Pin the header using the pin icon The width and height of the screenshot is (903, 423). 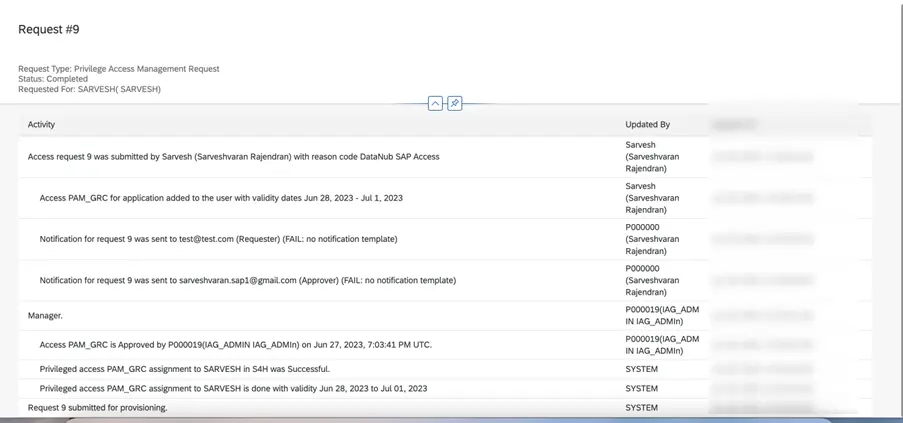pos(455,104)
